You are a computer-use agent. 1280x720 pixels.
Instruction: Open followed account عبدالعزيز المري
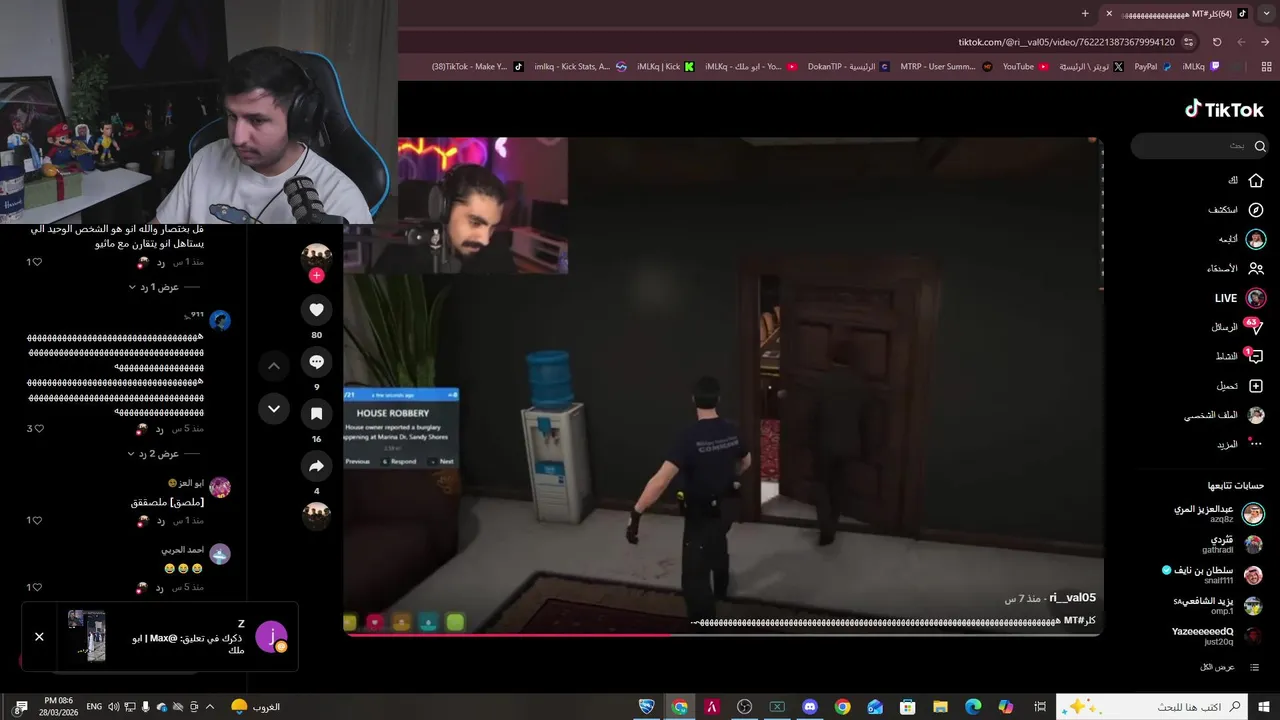[1217, 514]
